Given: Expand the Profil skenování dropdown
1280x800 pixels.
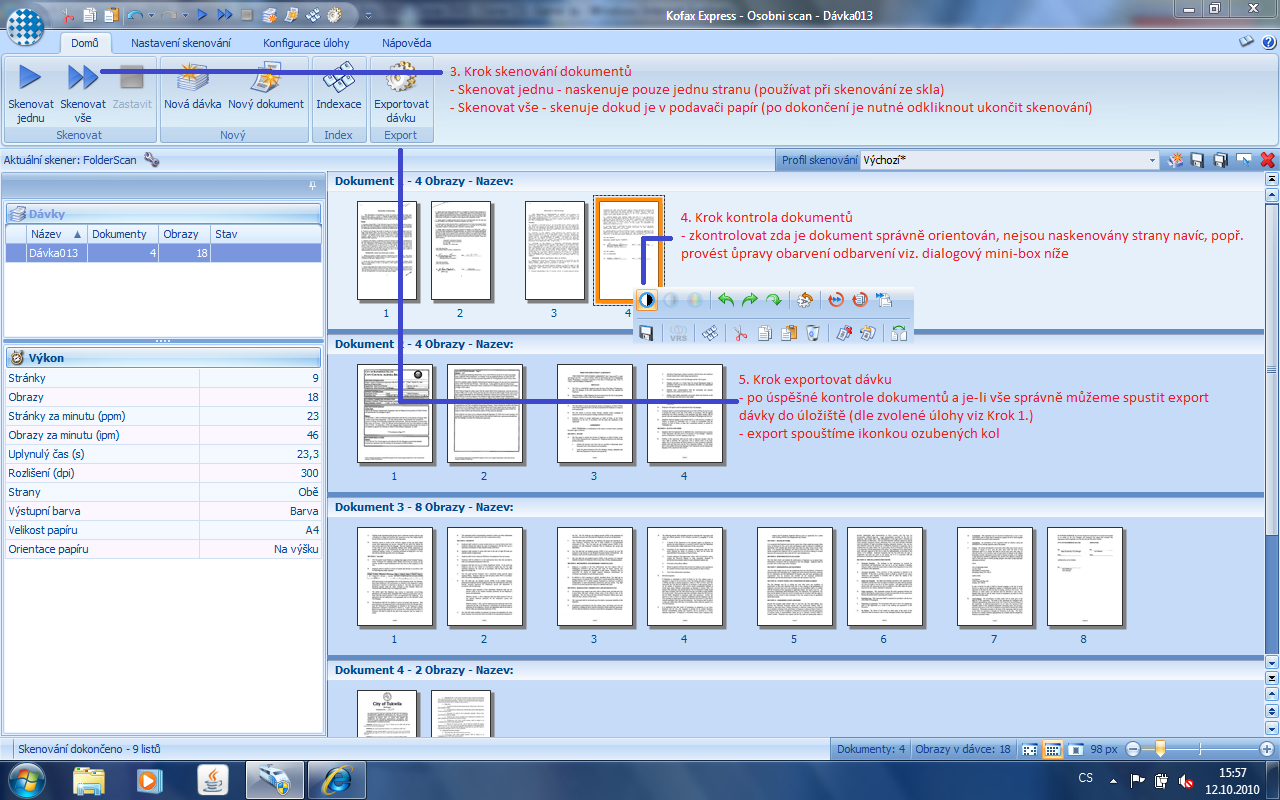Looking at the screenshot, I should tap(1153, 160).
